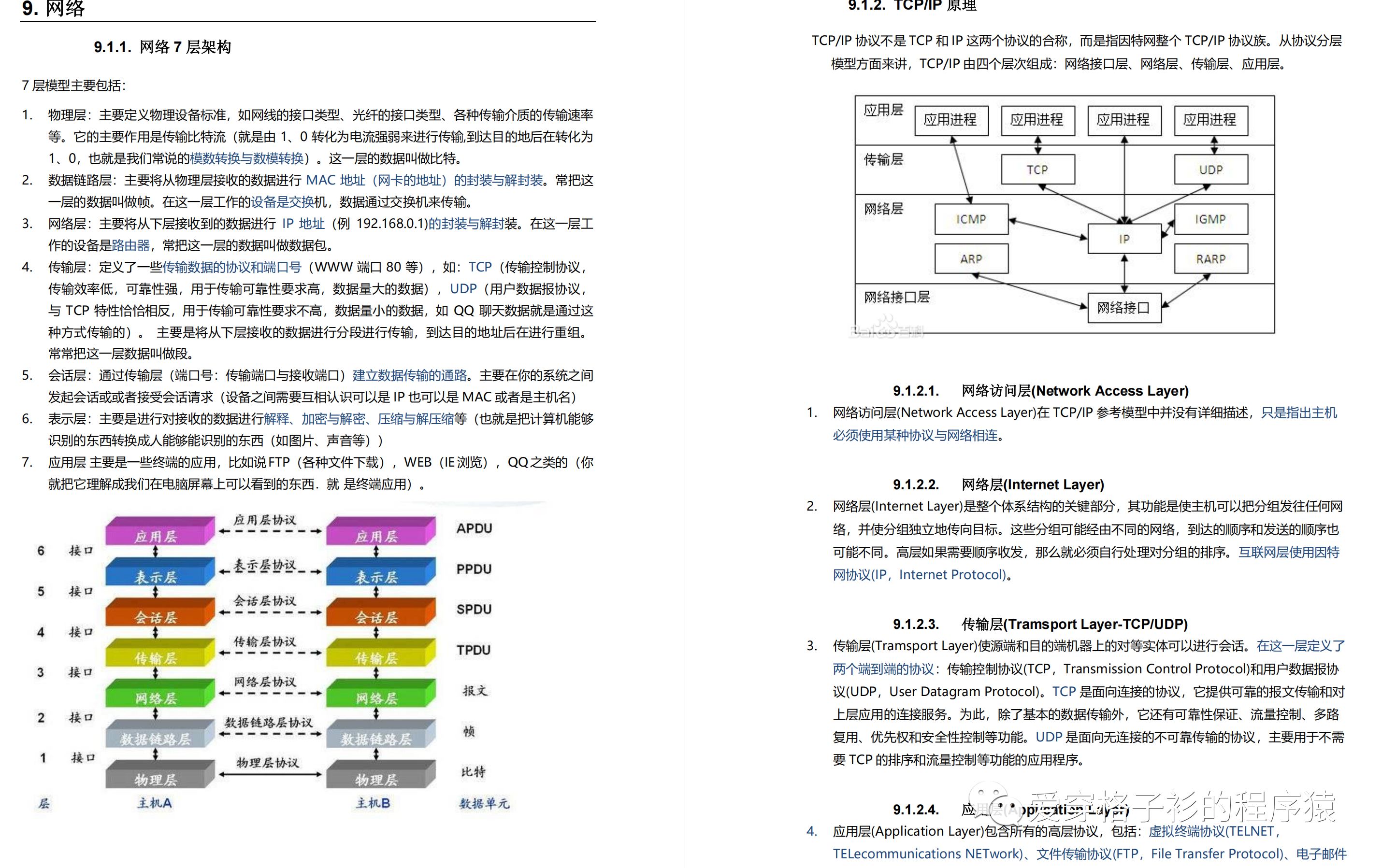Click blue 虚拟终端协议(TELNET link text

click(1211, 831)
